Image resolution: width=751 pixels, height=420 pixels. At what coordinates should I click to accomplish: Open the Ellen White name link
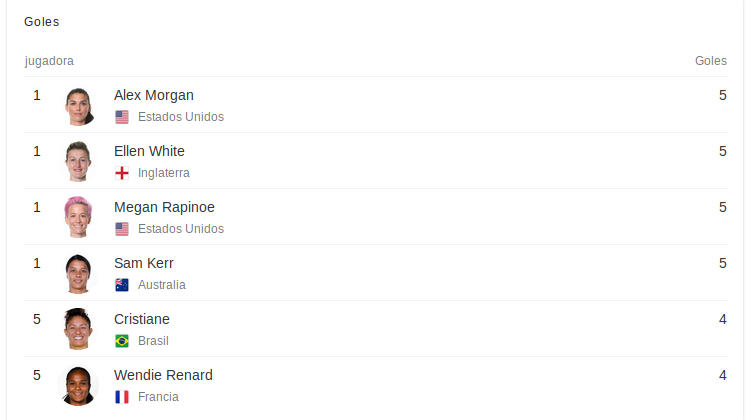click(149, 151)
